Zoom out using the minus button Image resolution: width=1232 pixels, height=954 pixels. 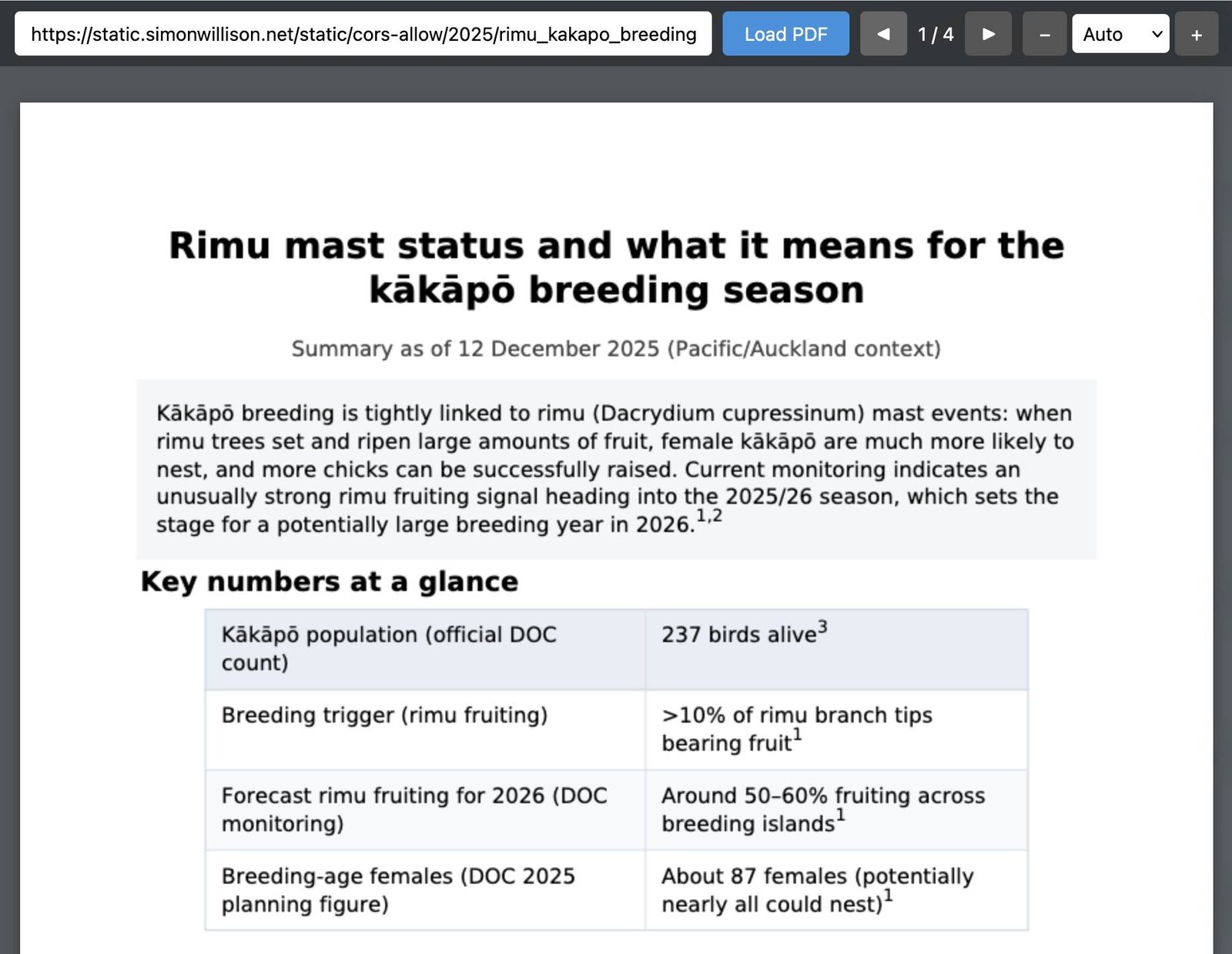click(x=1044, y=33)
